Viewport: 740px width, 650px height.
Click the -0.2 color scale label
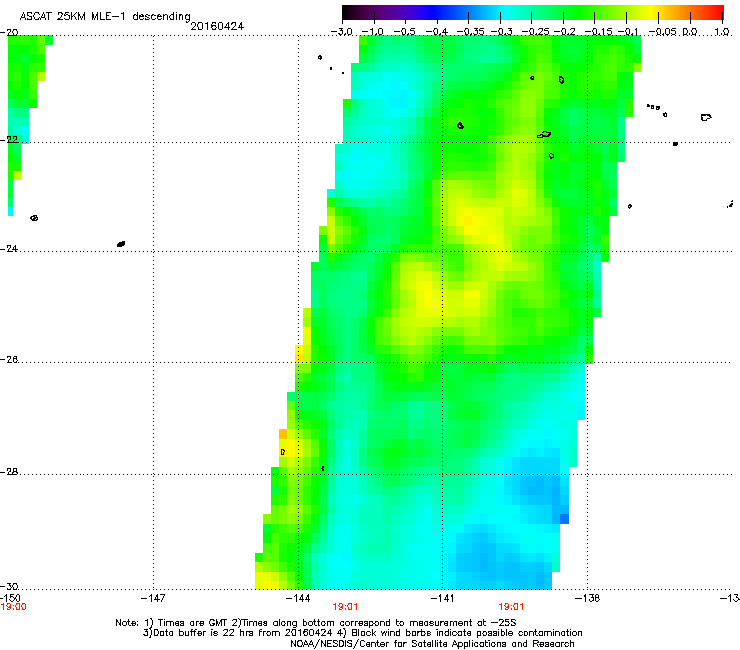tap(565, 32)
